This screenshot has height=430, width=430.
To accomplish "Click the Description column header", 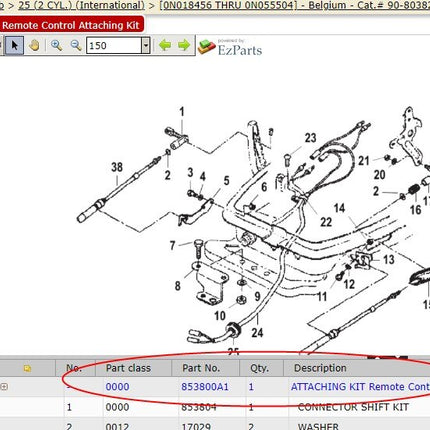I will tap(320, 368).
